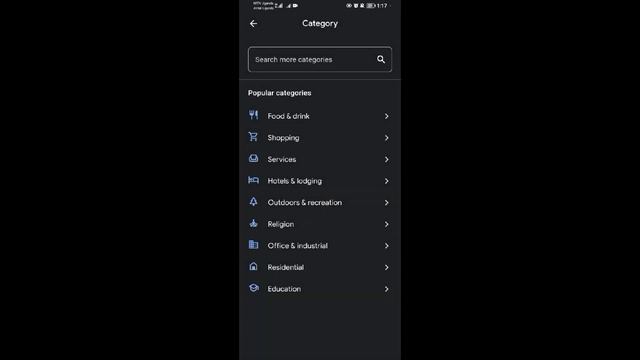Select the Outdoors & recreation label
Image resolution: width=640 pixels, height=360 pixels.
[304, 203]
